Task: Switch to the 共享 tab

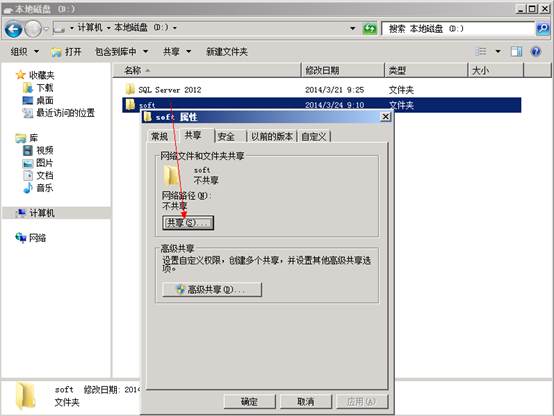Action: click(193, 135)
